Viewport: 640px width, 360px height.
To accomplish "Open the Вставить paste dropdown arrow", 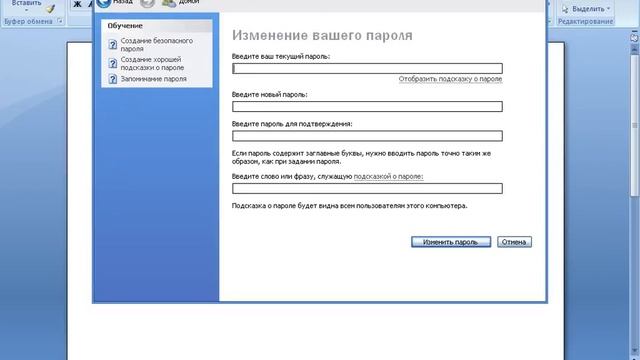I will tap(26, 10).
